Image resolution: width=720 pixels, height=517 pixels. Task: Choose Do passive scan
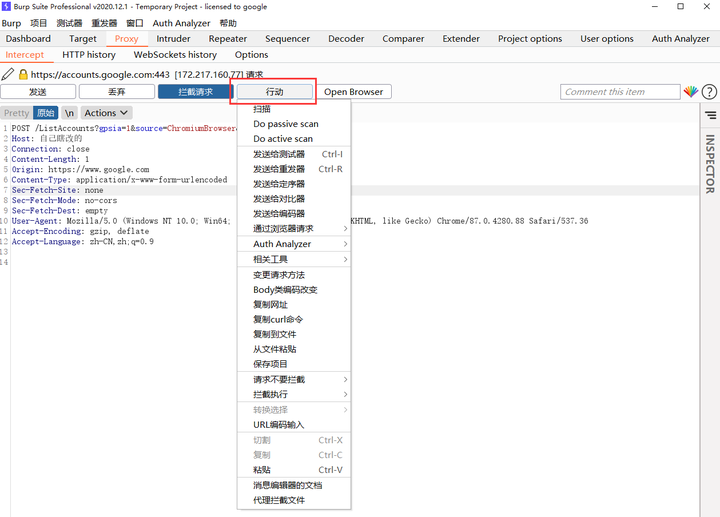pos(294,124)
